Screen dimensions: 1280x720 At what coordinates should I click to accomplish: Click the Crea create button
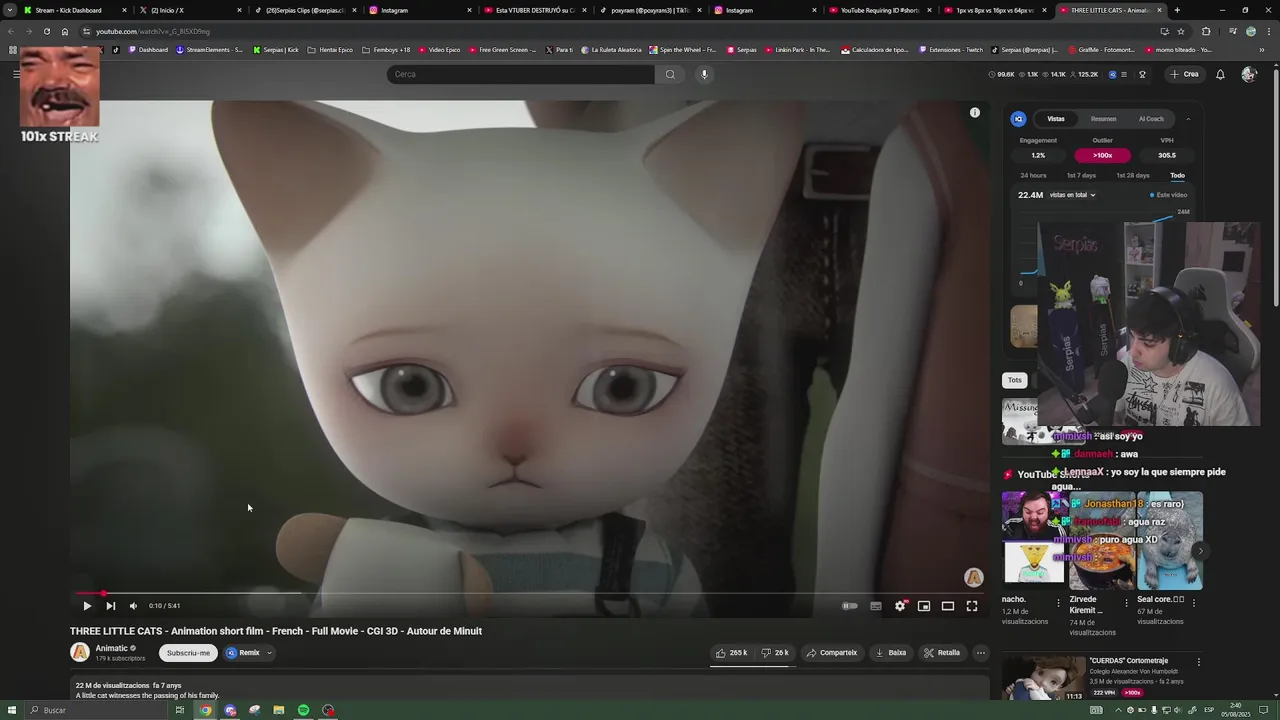[1184, 74]
